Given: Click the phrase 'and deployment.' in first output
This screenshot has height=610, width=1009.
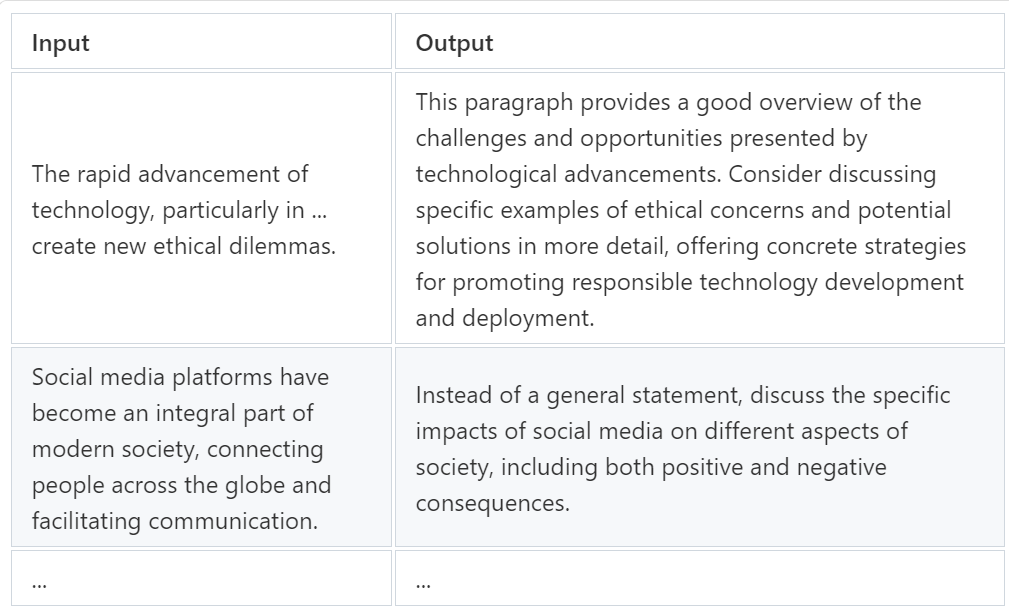Looking at the screenshot, I should click(x=504, y=318).
